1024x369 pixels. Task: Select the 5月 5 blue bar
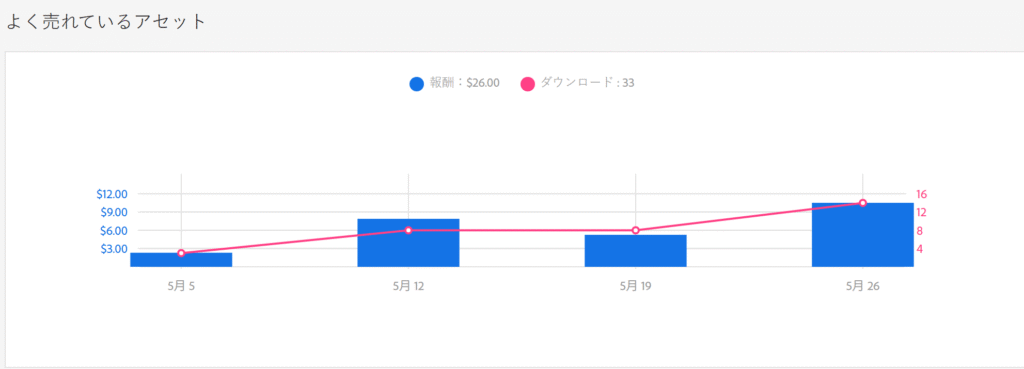tap(181, 259)
